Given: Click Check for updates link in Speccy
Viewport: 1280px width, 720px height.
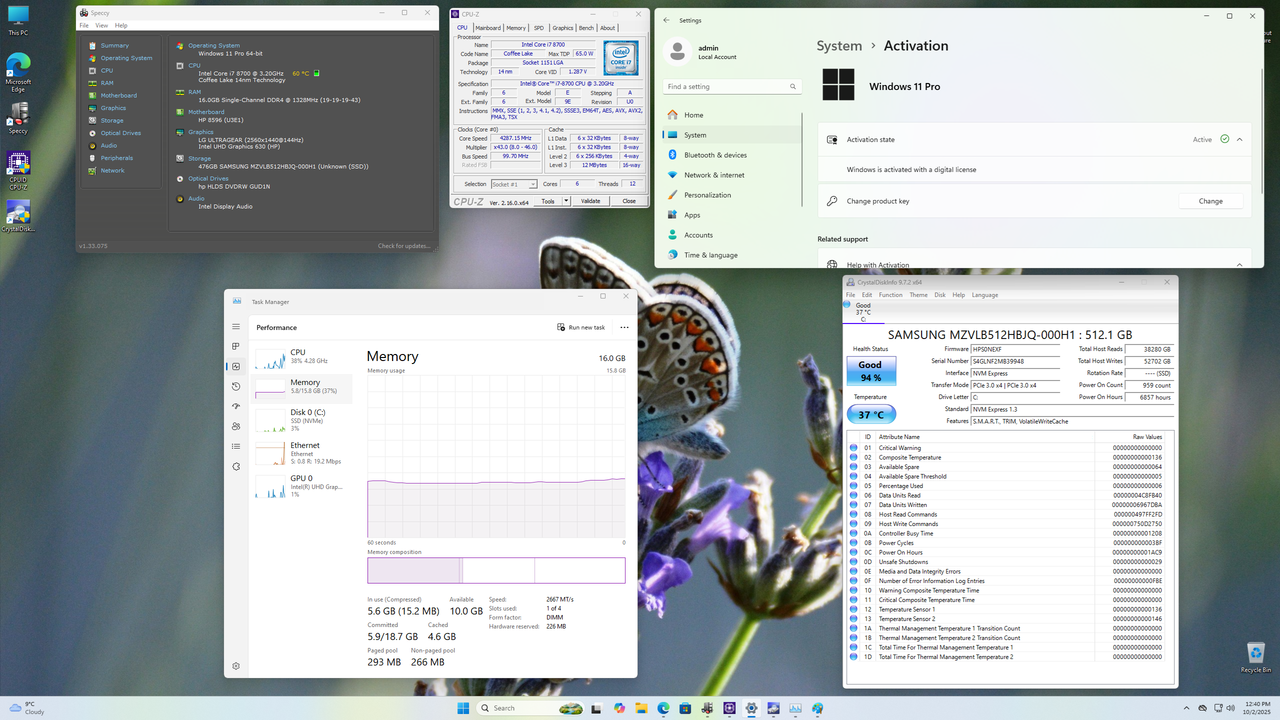Looking at the screenshot, I should tap(404, 246).
